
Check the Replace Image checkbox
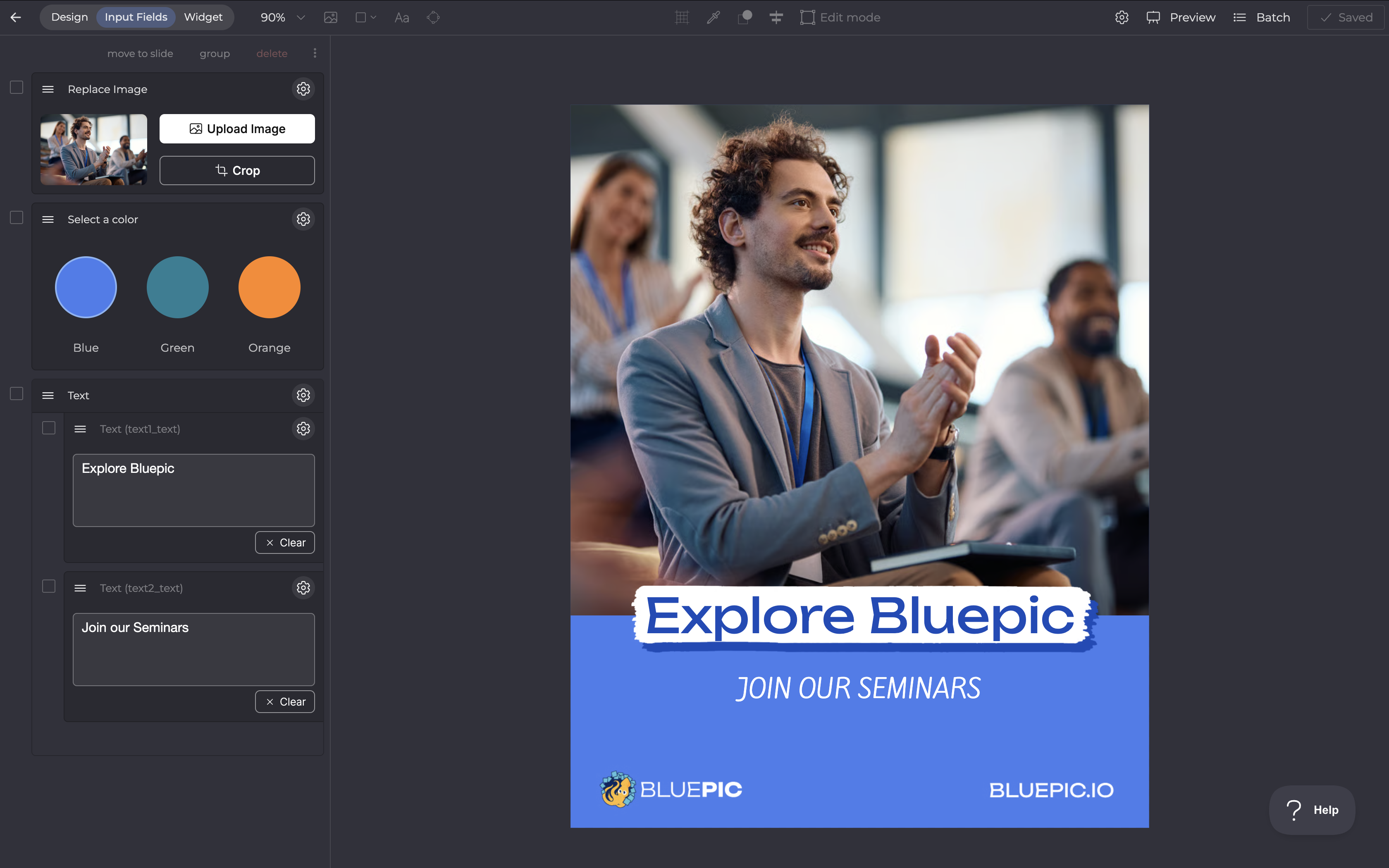(x=17, y=87)
